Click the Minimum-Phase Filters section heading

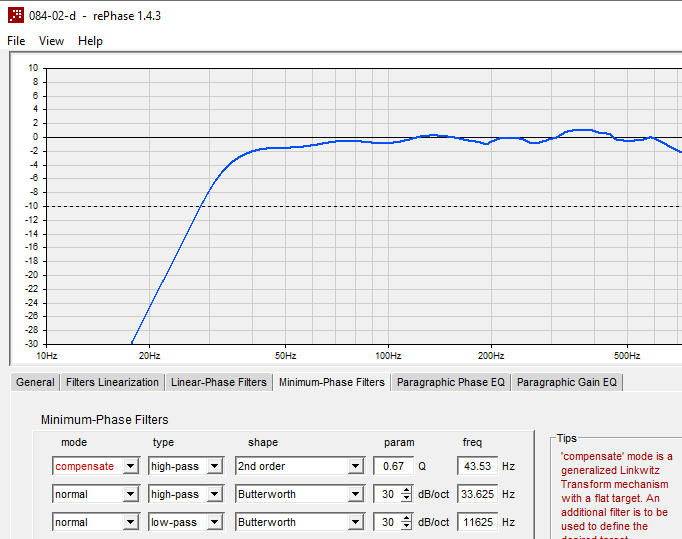point(104,420)
